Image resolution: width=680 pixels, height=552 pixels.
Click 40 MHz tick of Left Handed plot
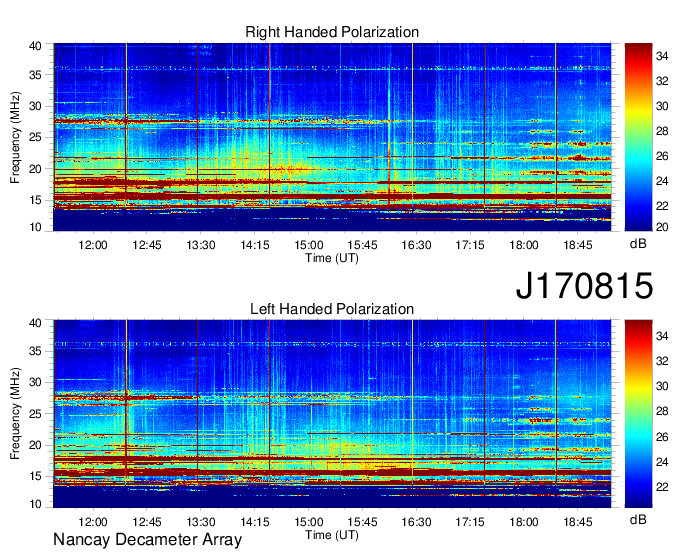click(35, 322)
